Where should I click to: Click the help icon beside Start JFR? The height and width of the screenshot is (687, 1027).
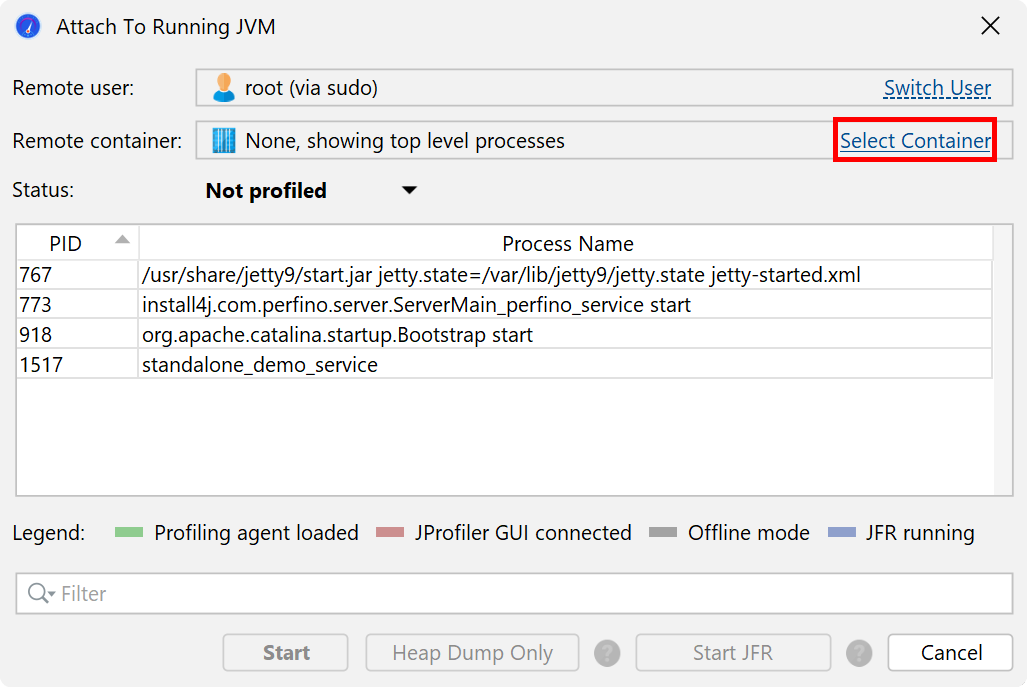tap(859, 653)
